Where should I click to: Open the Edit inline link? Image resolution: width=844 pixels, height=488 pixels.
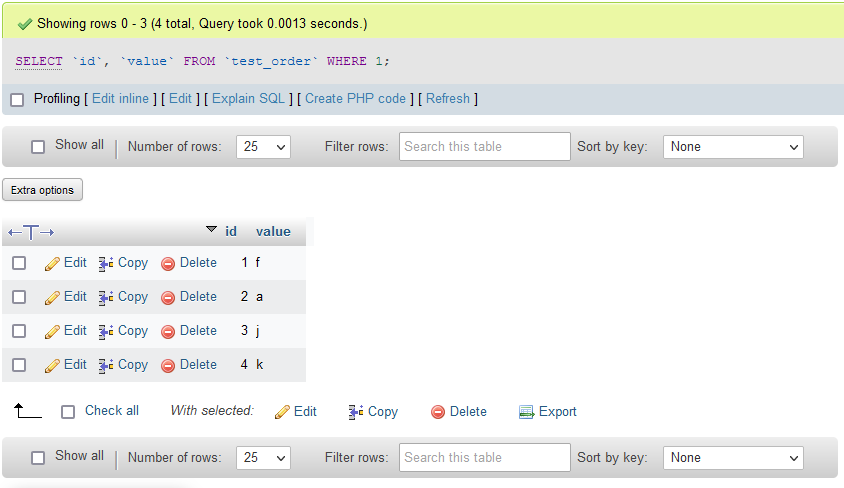click(x=121, y=98)
